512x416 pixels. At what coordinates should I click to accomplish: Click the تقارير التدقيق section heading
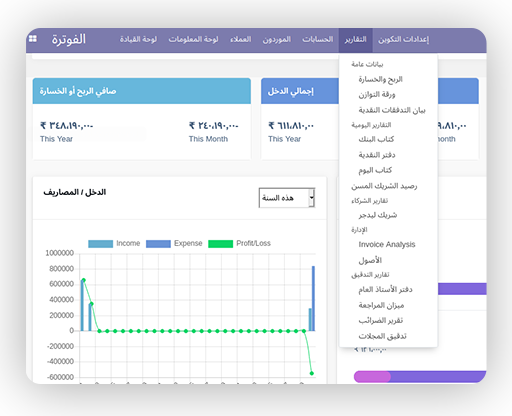[370, 275]
